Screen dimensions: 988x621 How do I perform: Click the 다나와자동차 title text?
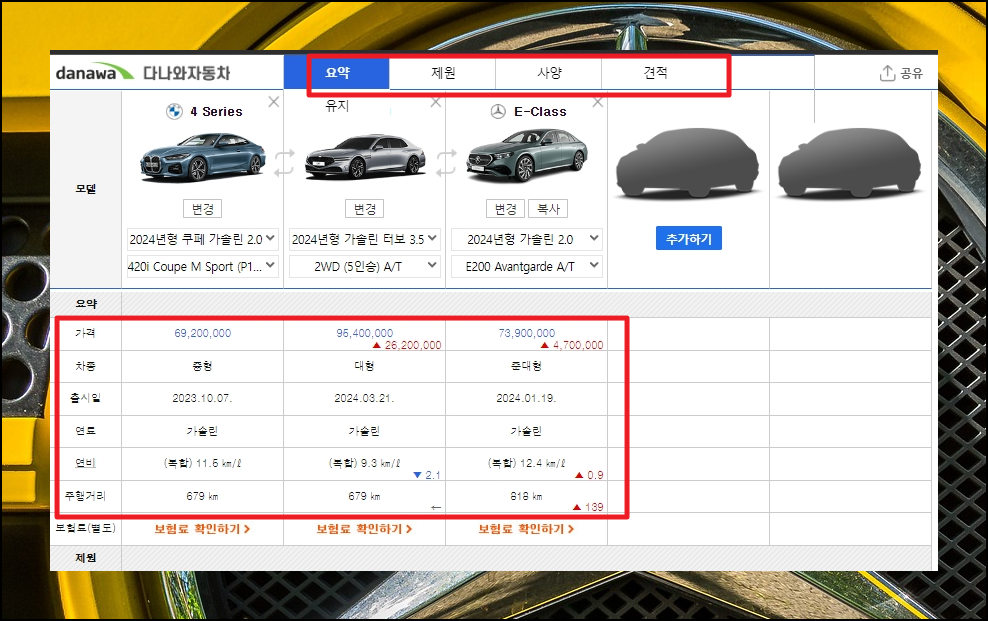point(187,73)
